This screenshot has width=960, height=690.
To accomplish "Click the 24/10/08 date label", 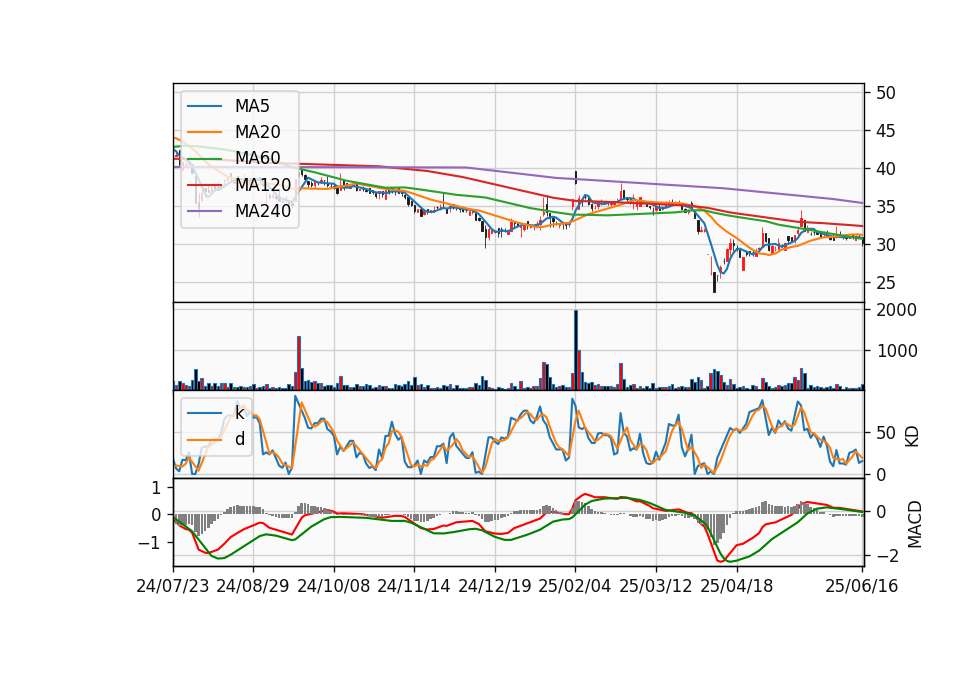I will click(334, 586).
